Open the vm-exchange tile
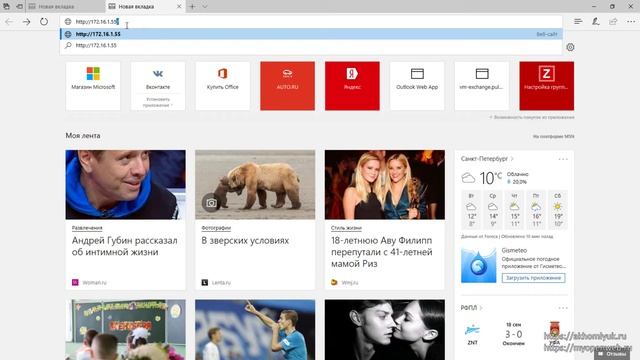 point(482,86)
